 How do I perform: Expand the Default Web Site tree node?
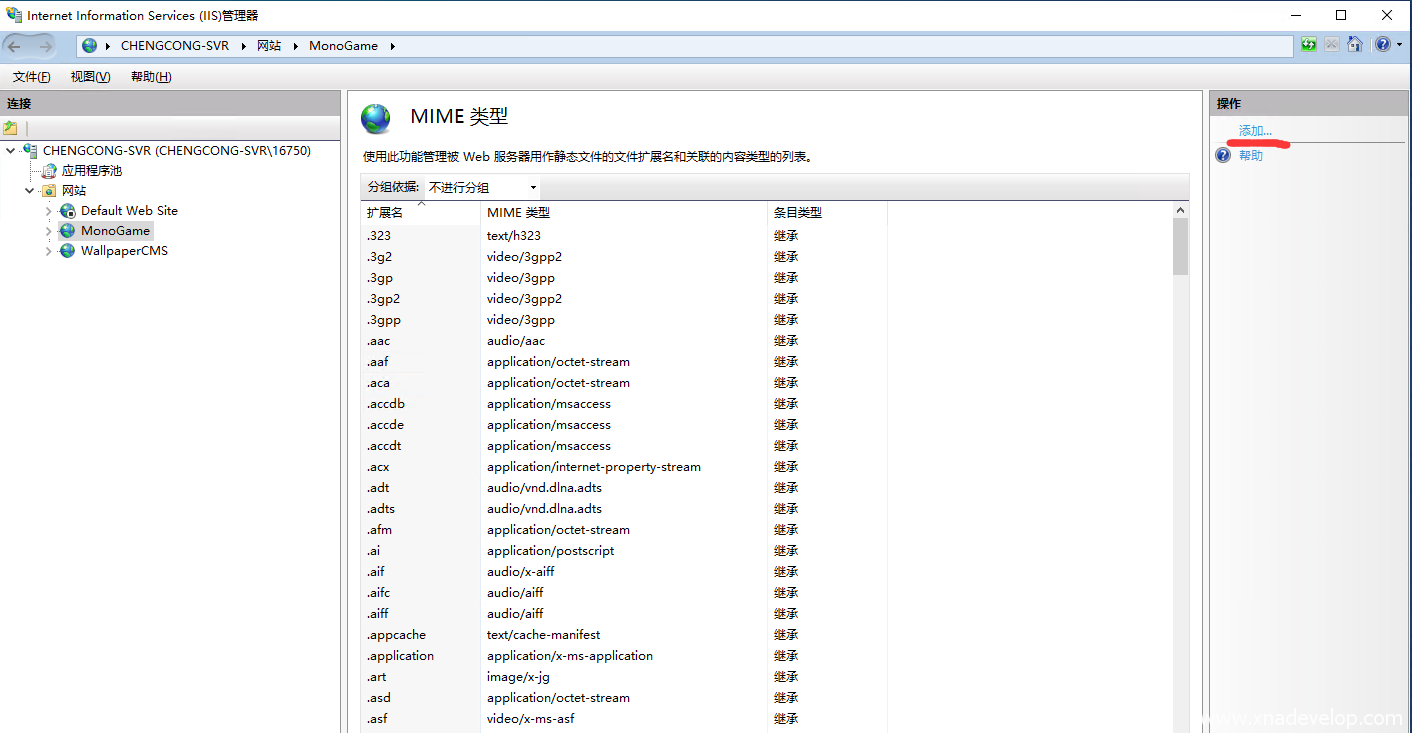coord(48,211)
